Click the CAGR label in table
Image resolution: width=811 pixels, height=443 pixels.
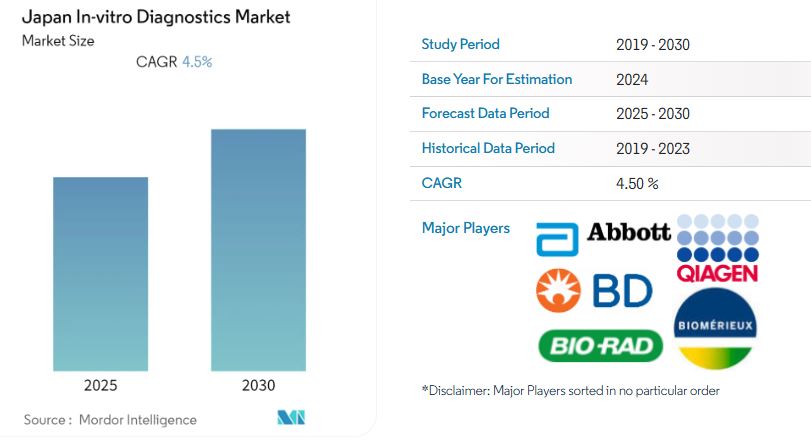coord(442,183)
